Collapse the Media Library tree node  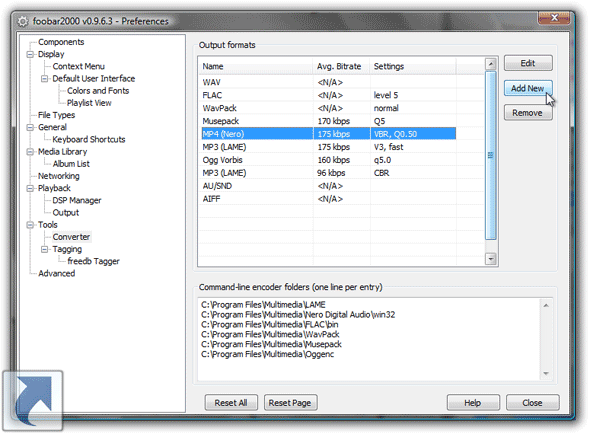pos(30,152)
